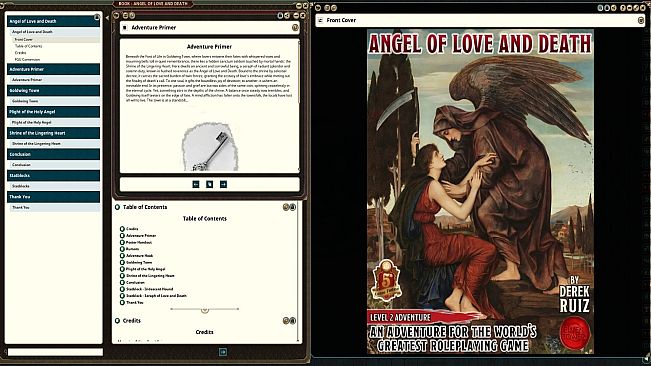The width and height of the screenshot is (651, 366).
Task: Open Adventure Primer subsection row
Action: point(55,80)
